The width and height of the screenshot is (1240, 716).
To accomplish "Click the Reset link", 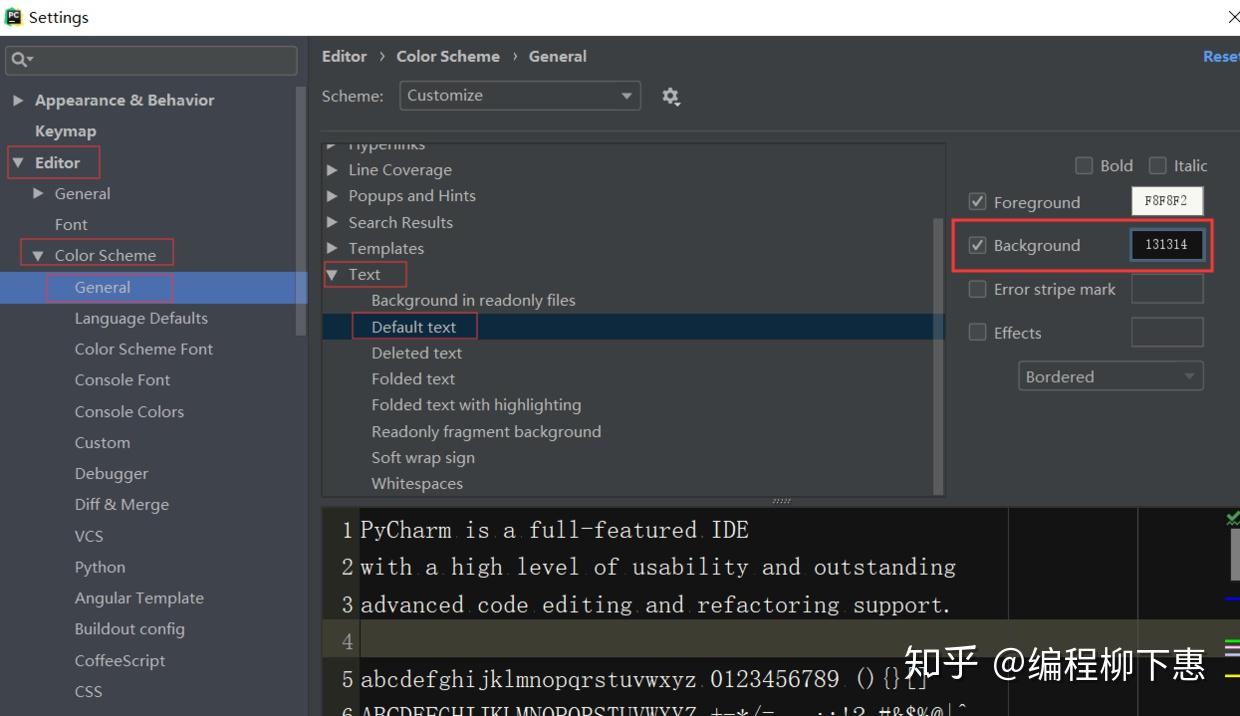I will click(1221, 56).
